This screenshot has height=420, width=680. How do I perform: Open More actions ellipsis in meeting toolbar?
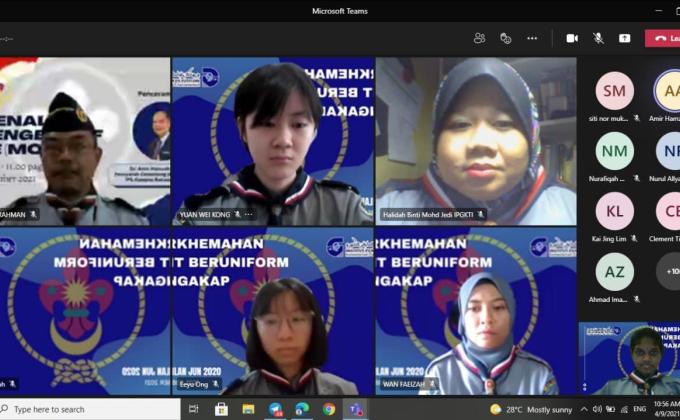532,38
